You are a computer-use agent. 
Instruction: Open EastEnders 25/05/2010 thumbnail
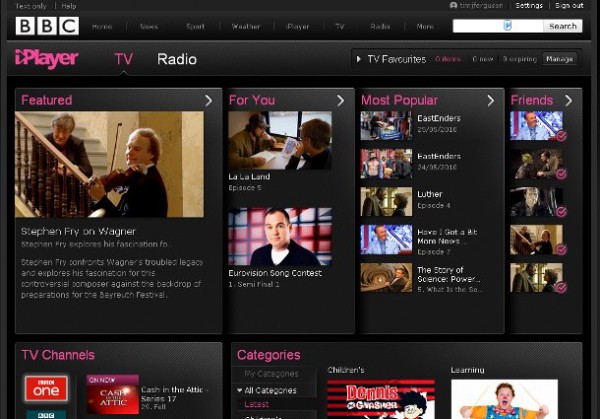[386, 126]
